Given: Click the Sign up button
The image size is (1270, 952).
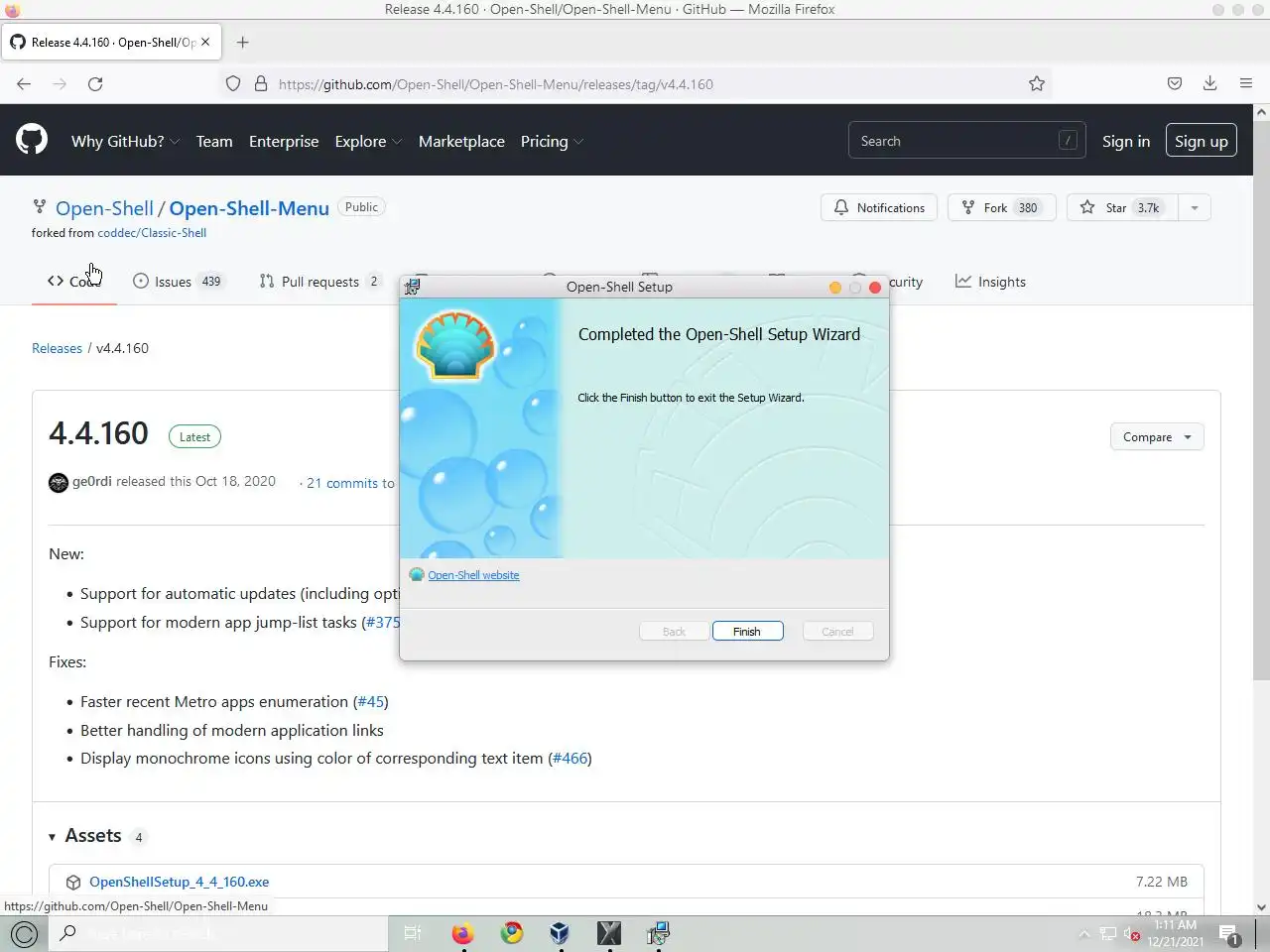Looking at the screenshot, I should coord(1202,141).
